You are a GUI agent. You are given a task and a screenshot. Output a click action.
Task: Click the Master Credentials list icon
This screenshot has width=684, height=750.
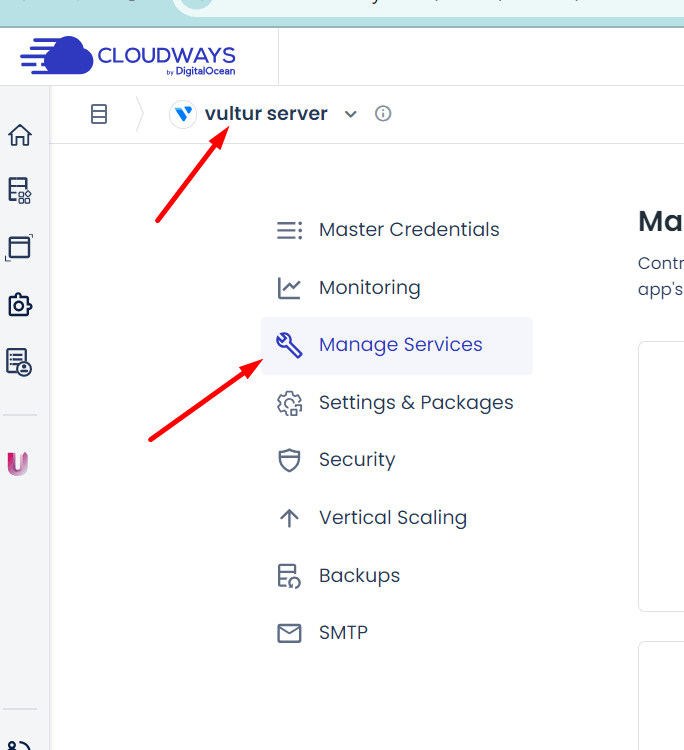click(x=289, y=230)
